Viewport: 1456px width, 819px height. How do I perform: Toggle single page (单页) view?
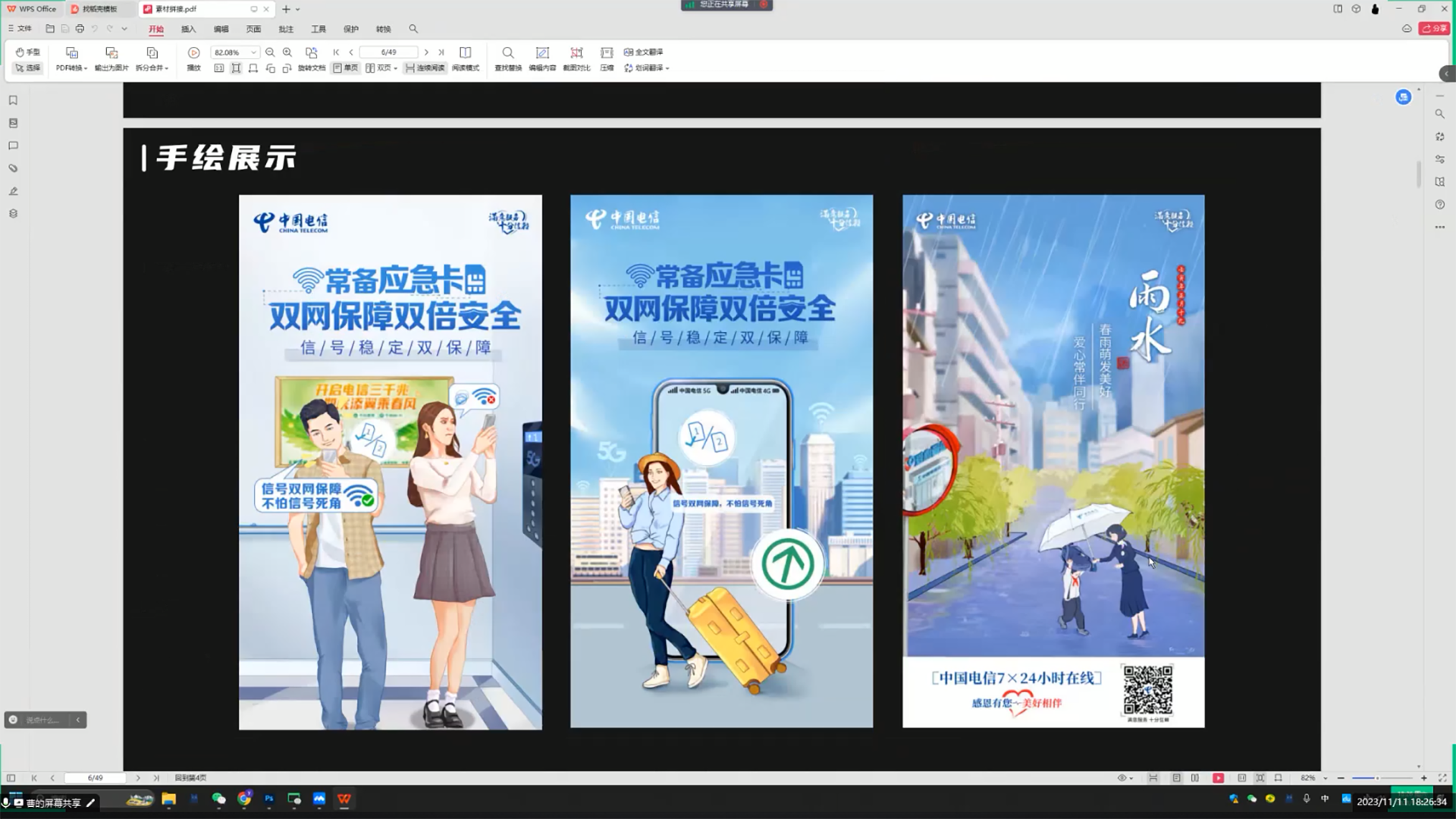(x=346, y=68)
